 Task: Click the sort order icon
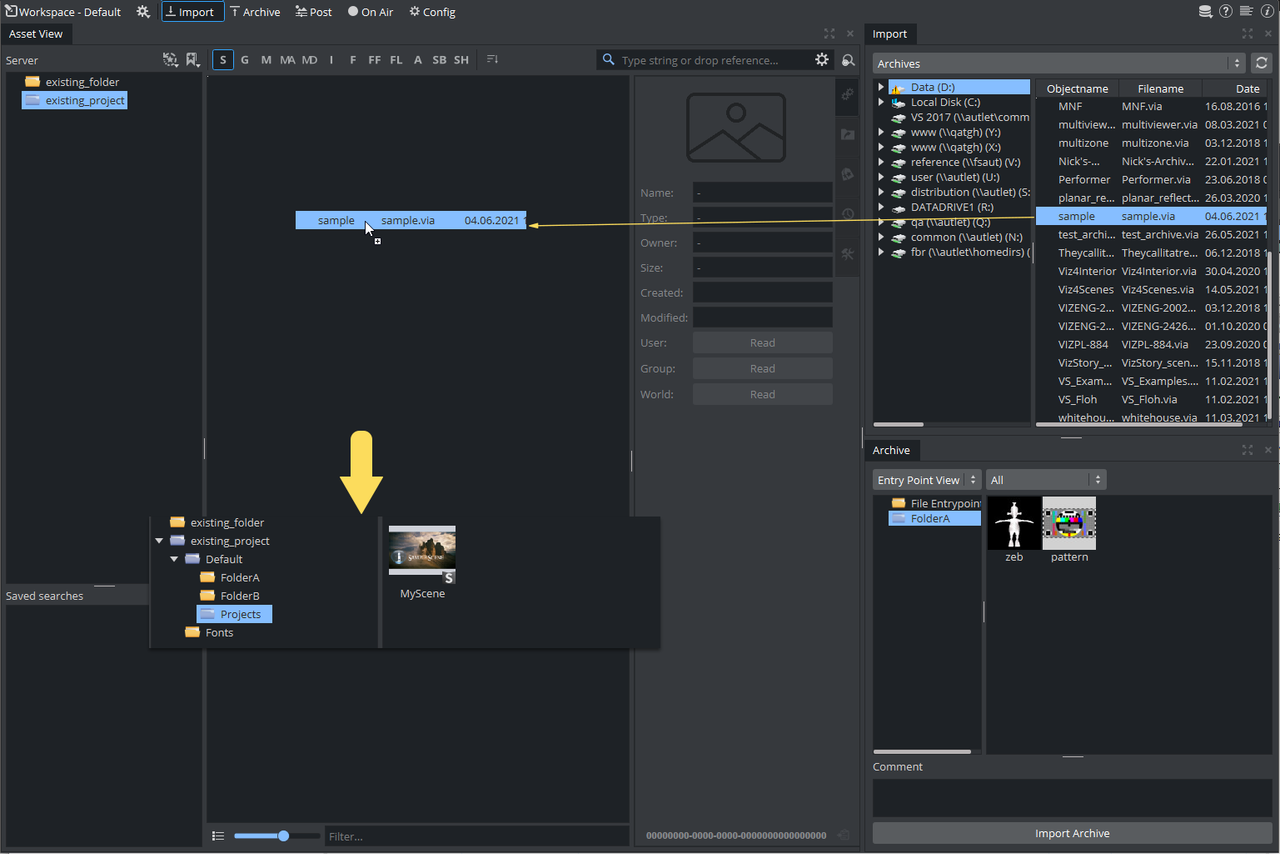coord(493,60)
